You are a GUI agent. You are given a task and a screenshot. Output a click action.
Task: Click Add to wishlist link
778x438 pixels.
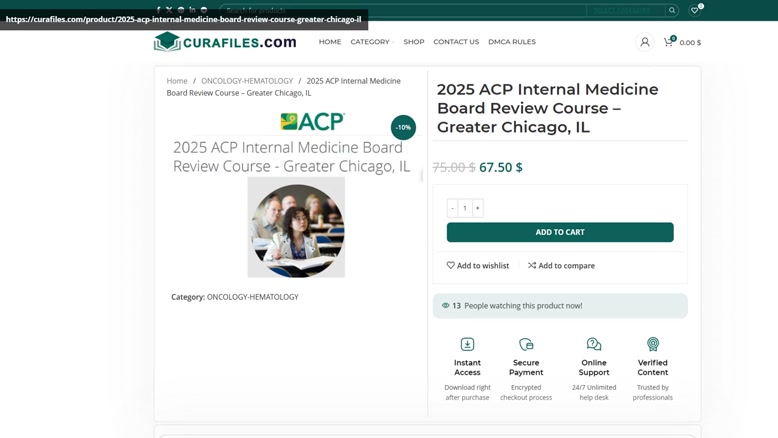pyautogui.click(x=478, y=265)
